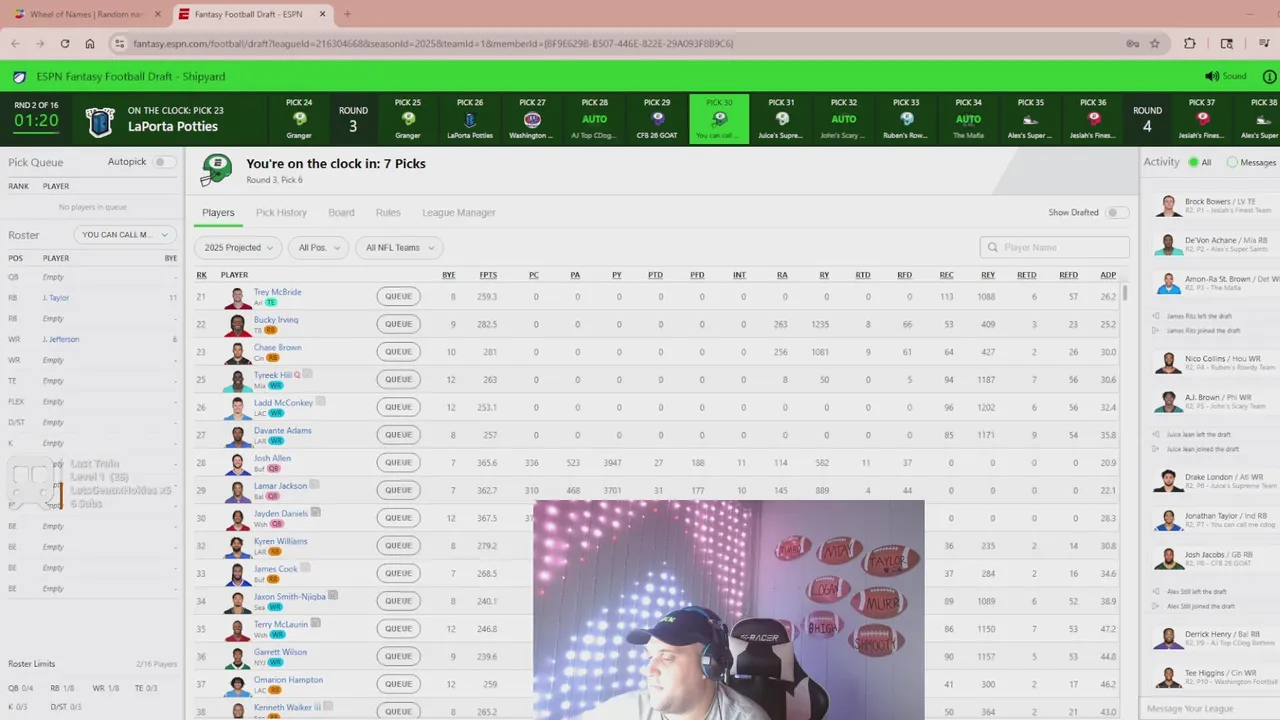Open news note icon beside Lamar Jackson
The image size is (1280, 720).
click(x=314, y=485)
